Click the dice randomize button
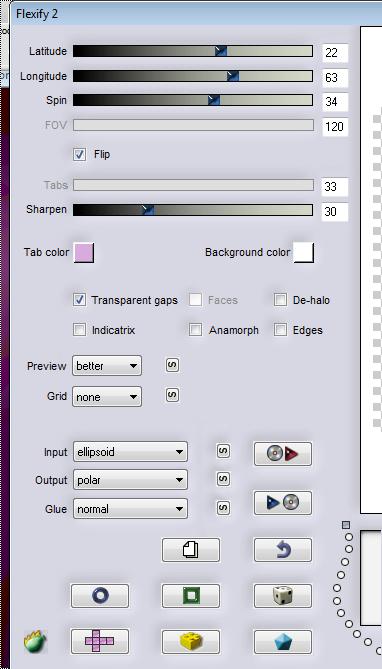Image resolution: width=382 pixels, height=669 pixels. (283, 596)
